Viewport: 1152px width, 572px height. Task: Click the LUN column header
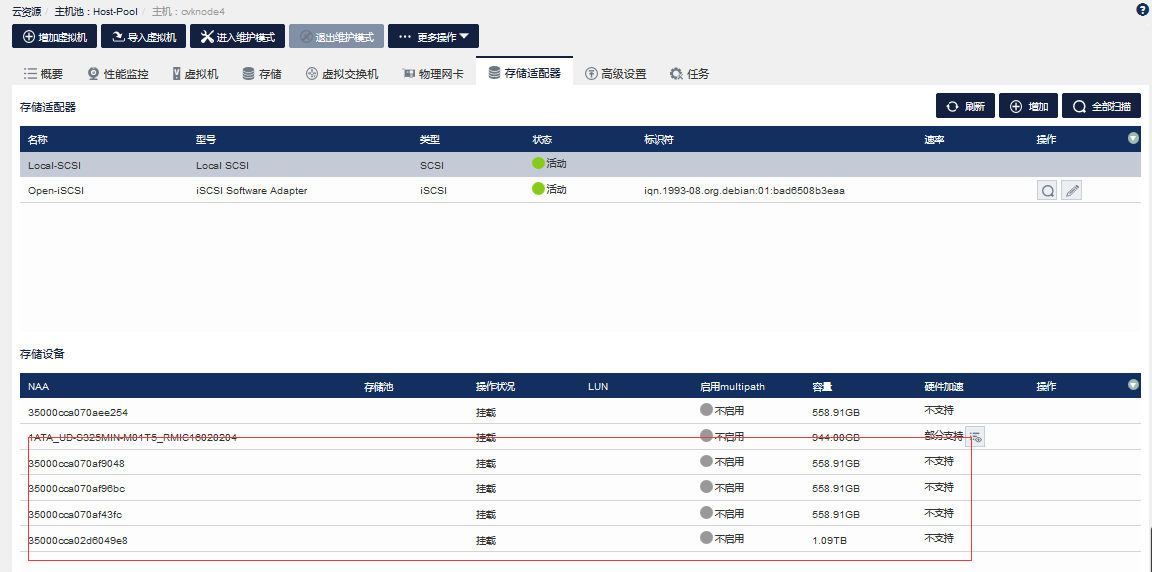tap(598, 386)
